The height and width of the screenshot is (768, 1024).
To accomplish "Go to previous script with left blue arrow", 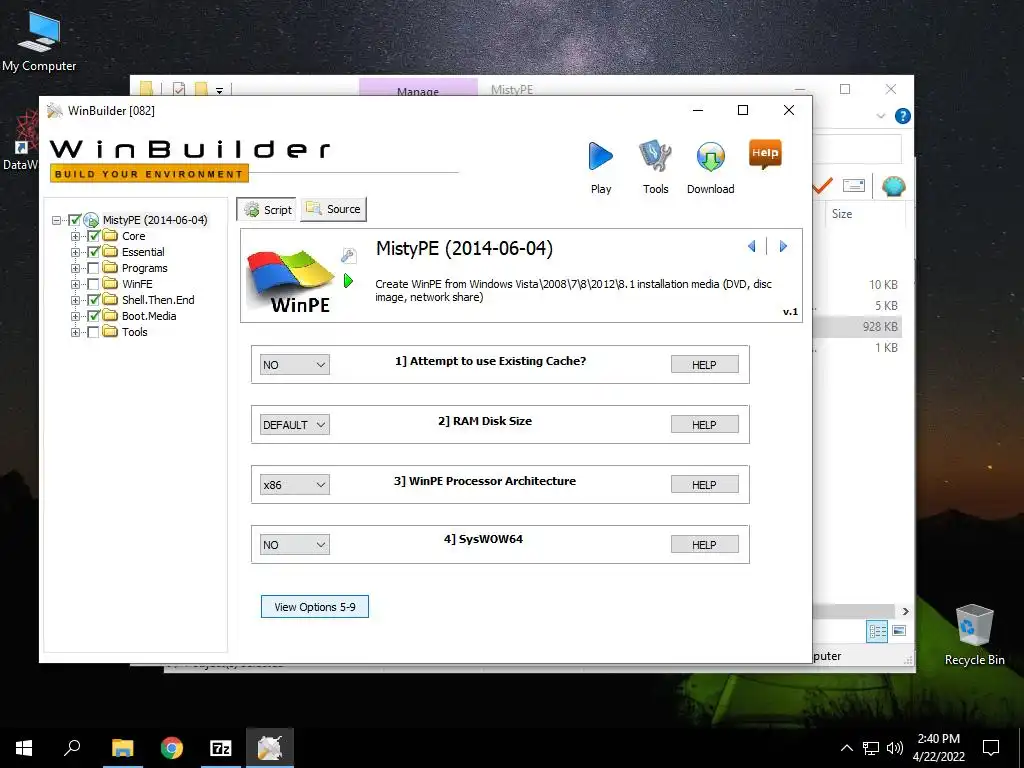I will click(752, 246).
